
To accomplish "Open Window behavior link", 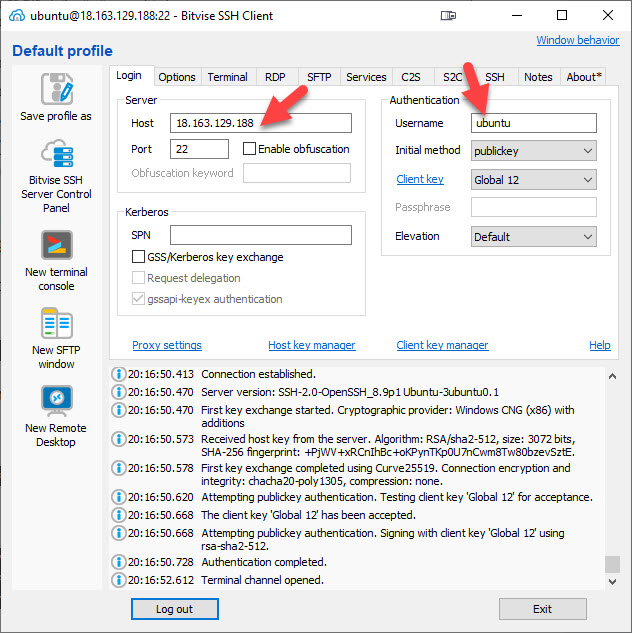I will coord(578,40).
